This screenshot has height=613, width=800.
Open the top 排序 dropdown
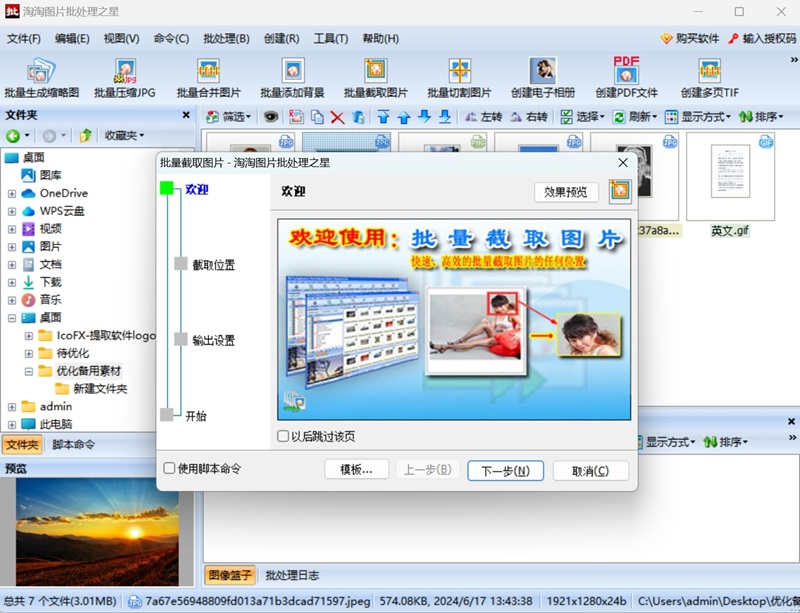coord(761,117)
